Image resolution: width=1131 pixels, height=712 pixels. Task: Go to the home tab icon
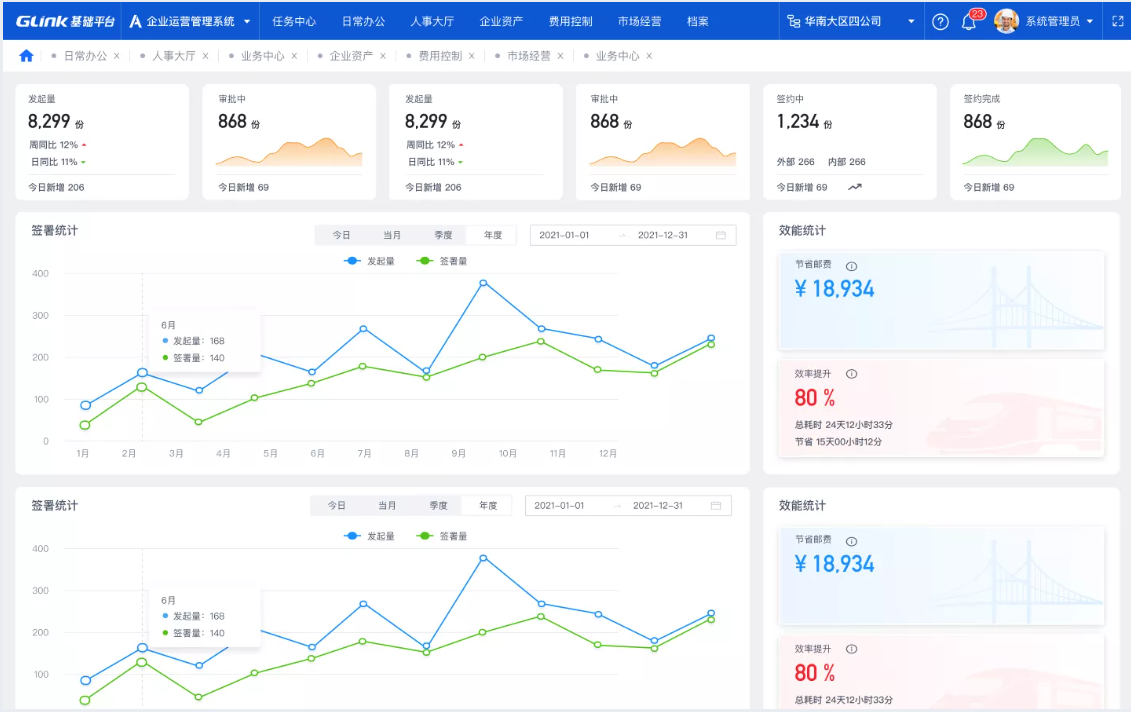click(26, 56)
